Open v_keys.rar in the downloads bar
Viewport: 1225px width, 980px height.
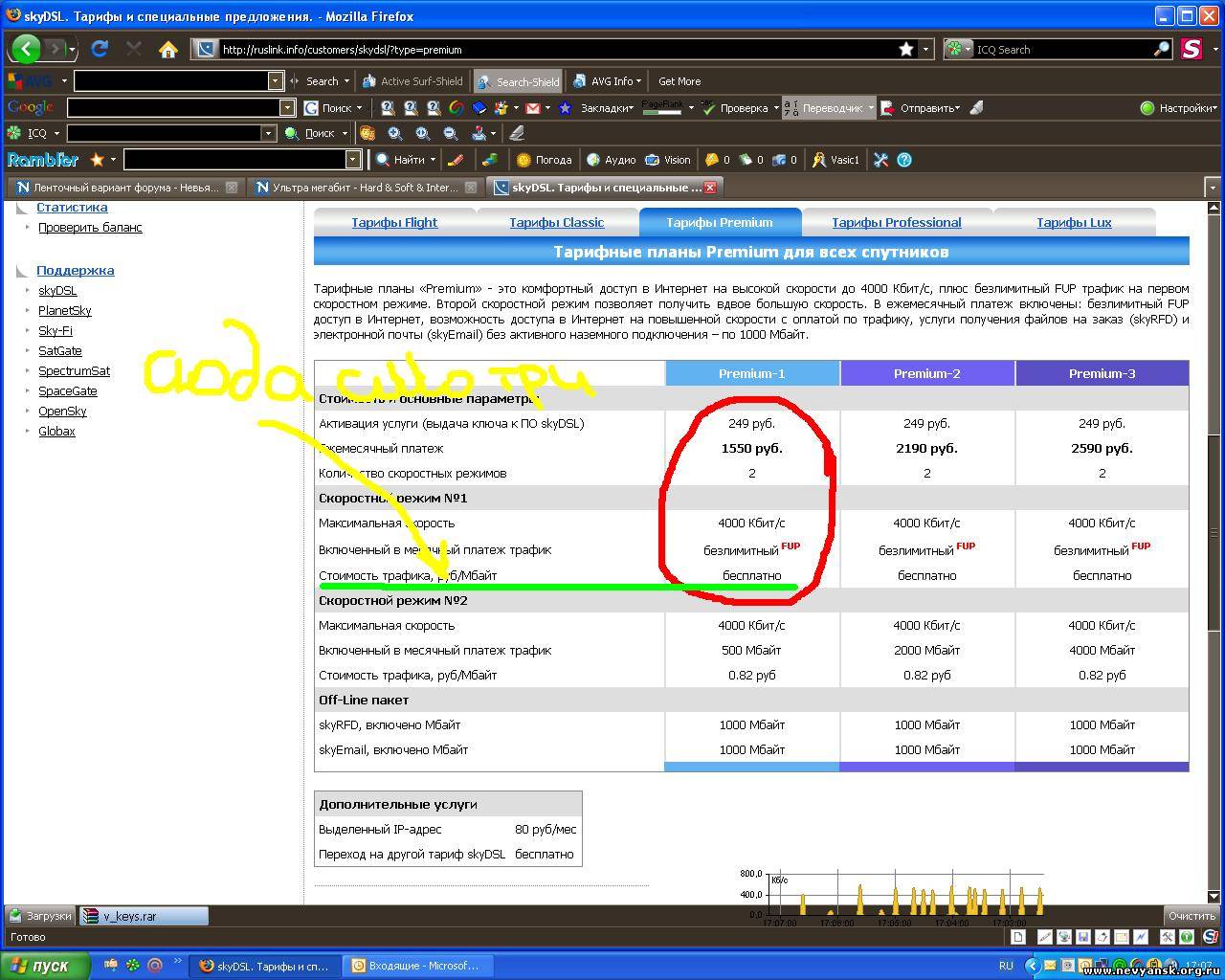(144, 916)
